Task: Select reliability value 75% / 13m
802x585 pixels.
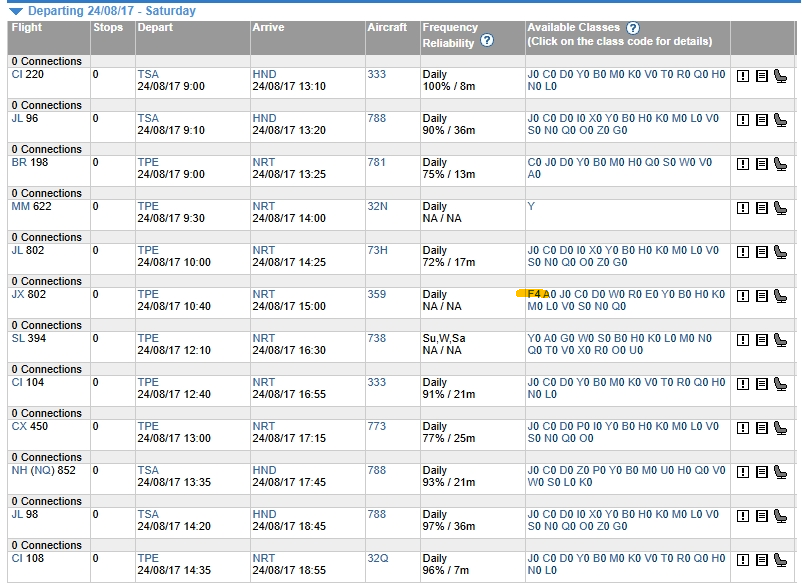Action: point(449,174)
